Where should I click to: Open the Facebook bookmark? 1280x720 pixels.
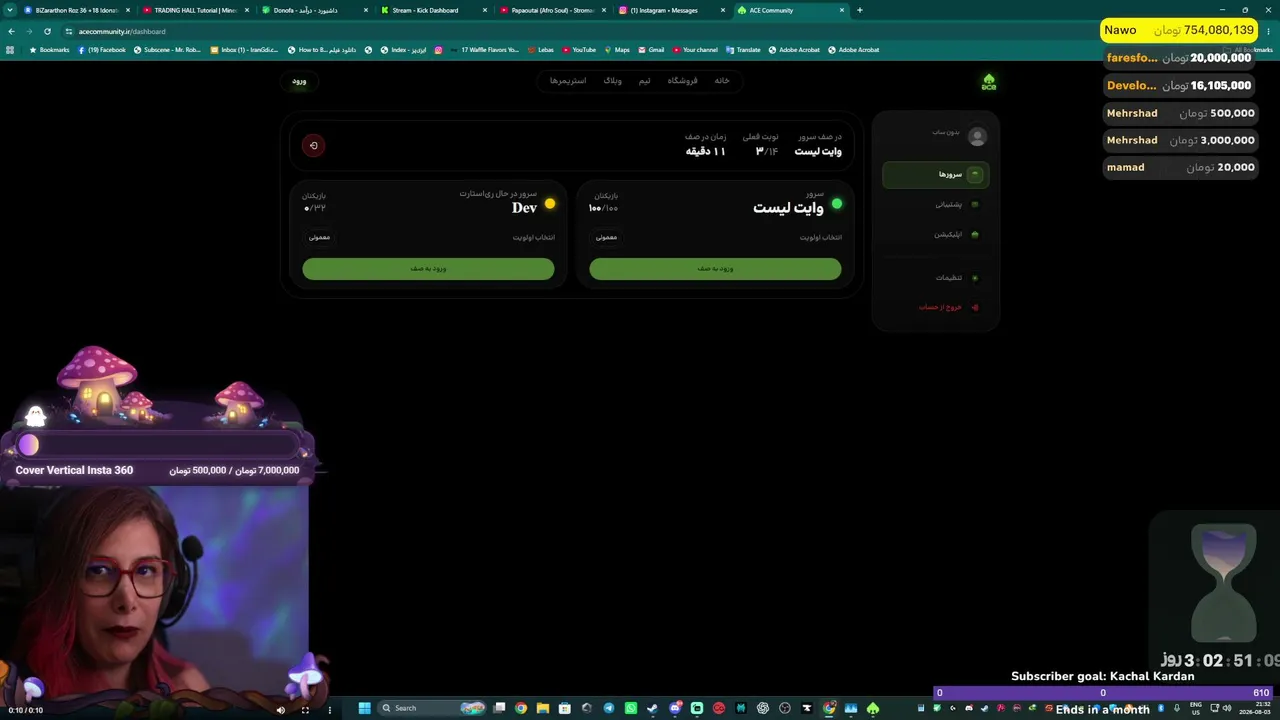(102, 50)
